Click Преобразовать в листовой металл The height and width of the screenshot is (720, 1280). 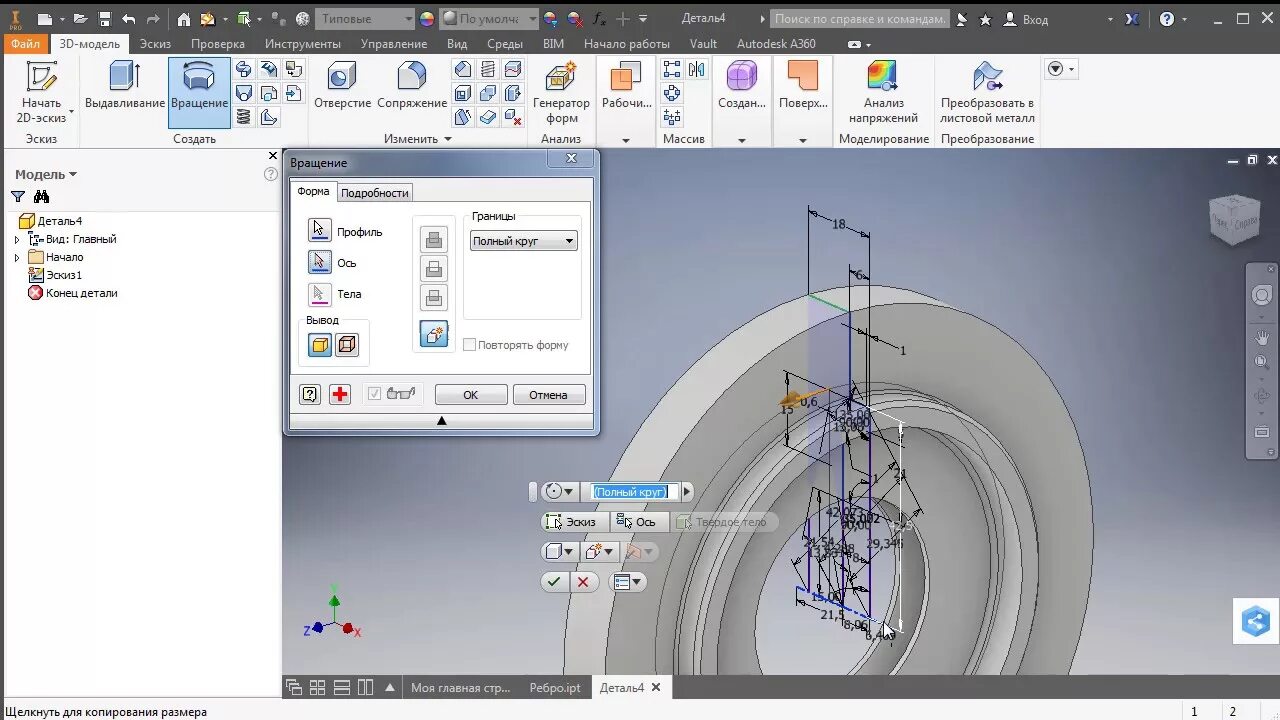point(987,93)
